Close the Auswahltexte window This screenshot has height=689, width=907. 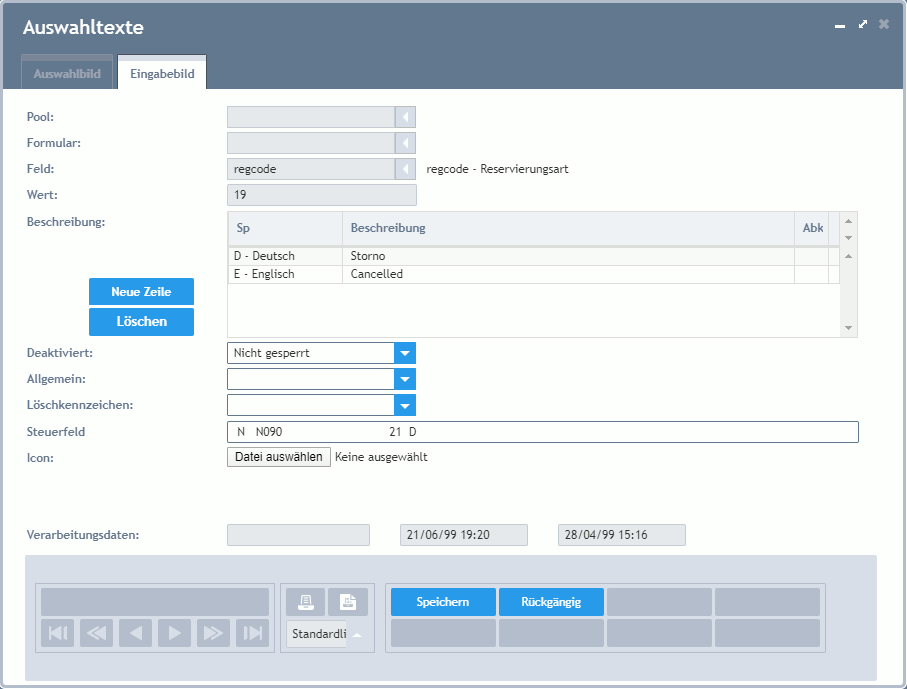click(x=884, y=24)
